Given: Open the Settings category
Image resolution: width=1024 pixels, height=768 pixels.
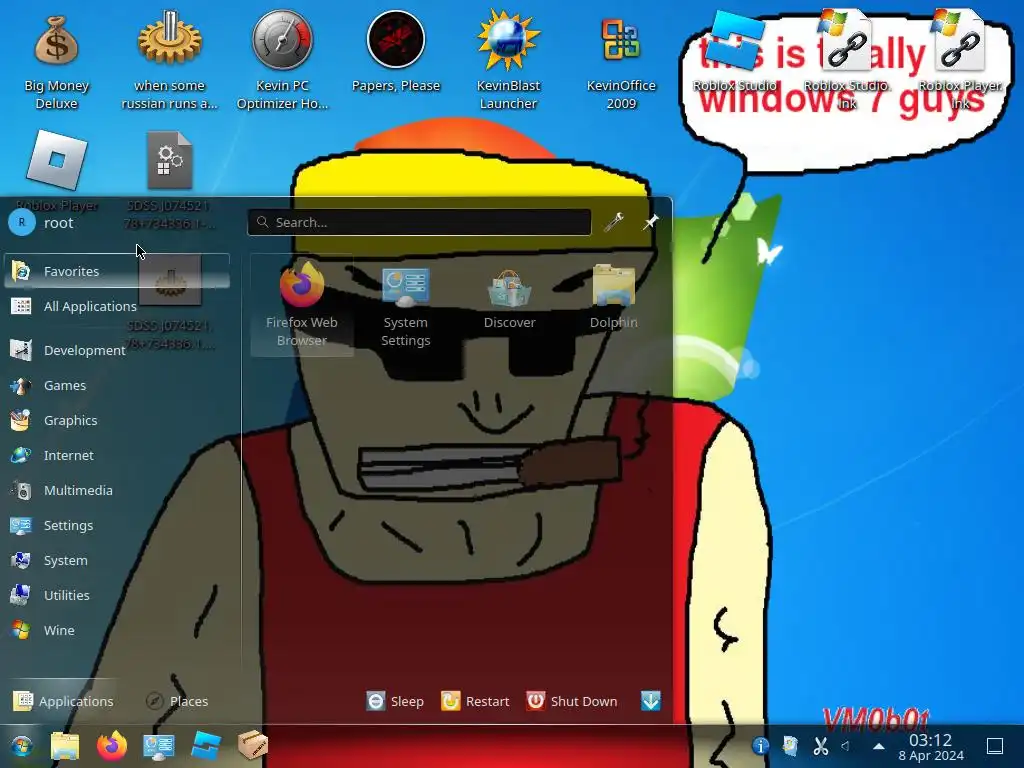Looking at the screenshot, I should 117,525.
